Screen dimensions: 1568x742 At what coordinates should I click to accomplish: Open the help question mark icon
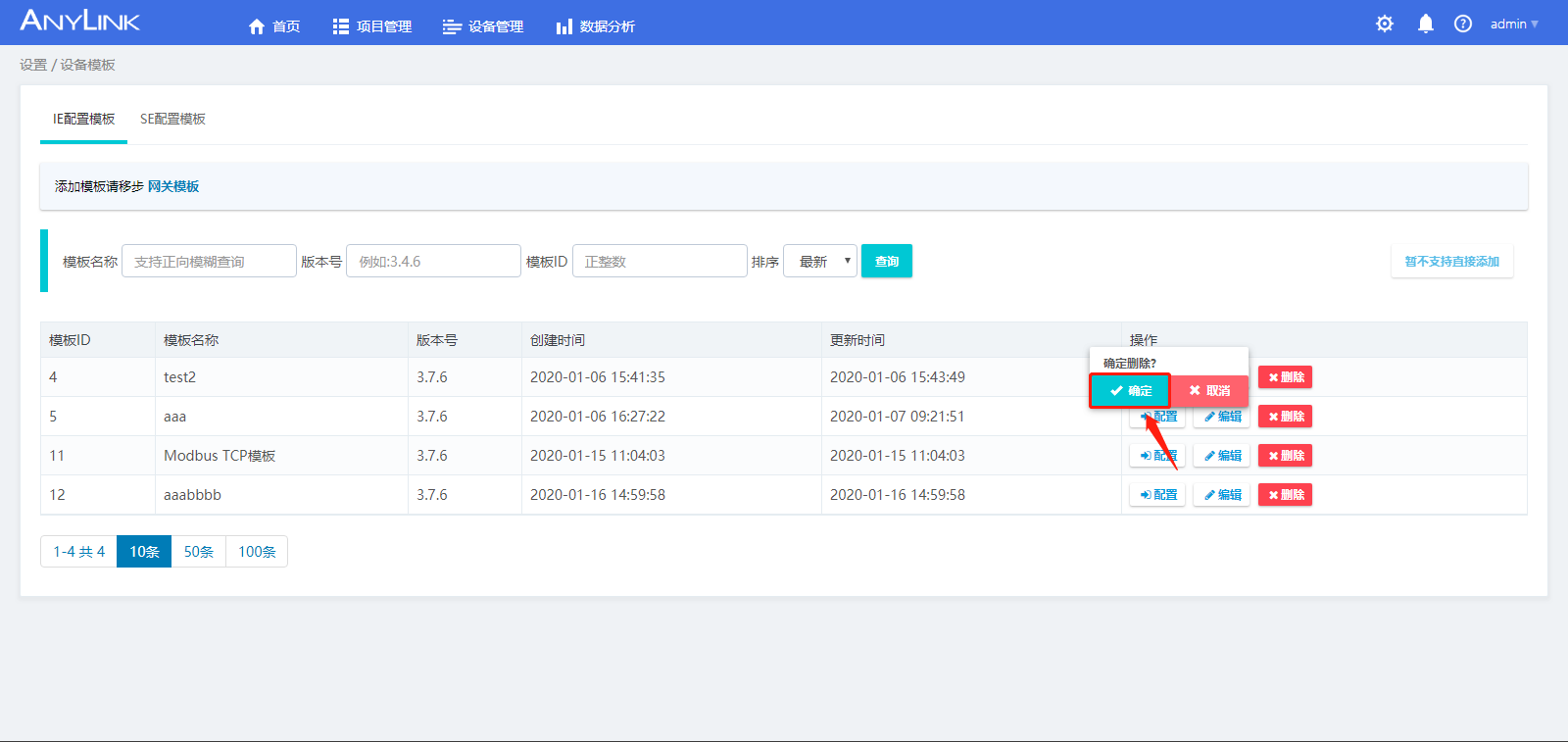coord(1463,24)
